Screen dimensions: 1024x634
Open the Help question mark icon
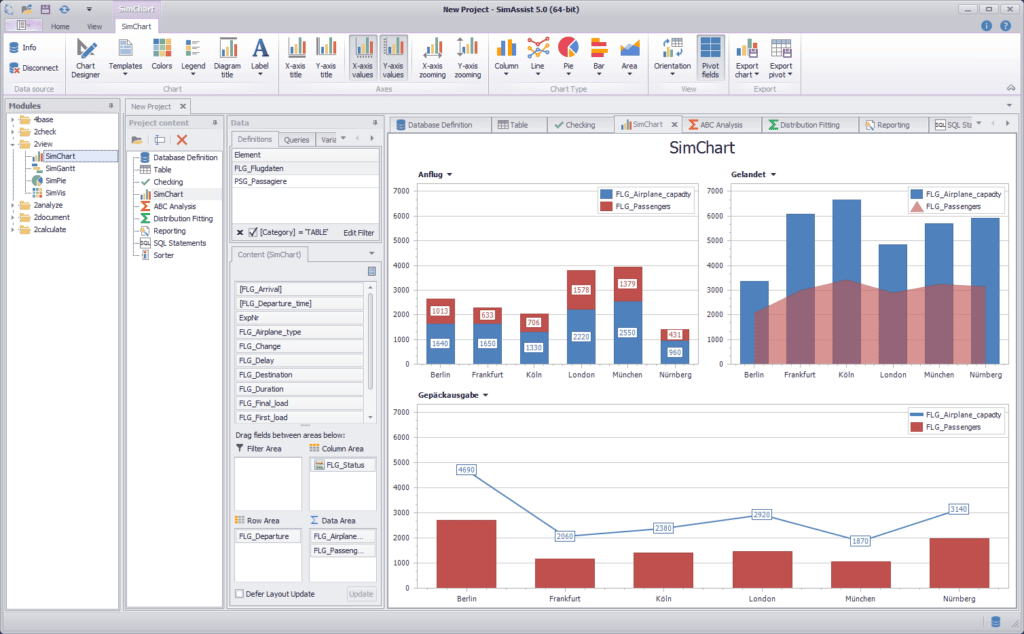tap(1006, 26)
